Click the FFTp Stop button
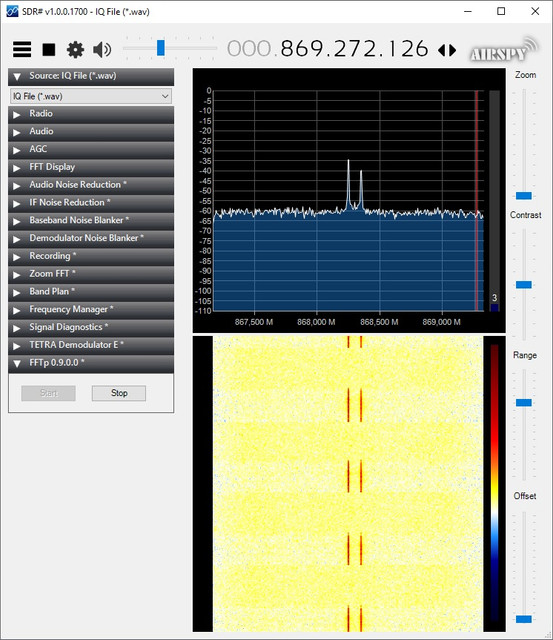553x640 pixels. pyautogui.click(x=119, y=393)
